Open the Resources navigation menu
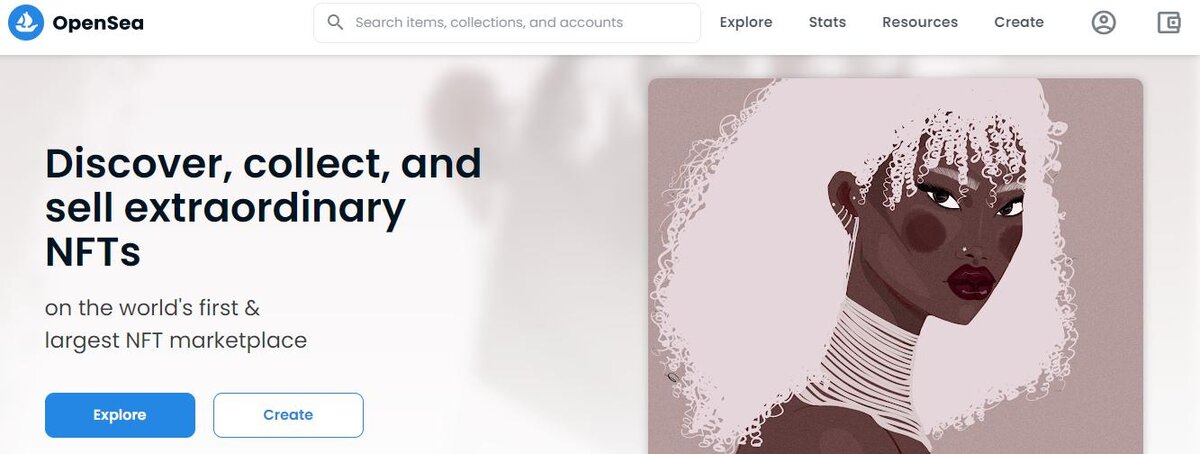Viewport: 1200px width, 454px height. click(x=920, y=22)
